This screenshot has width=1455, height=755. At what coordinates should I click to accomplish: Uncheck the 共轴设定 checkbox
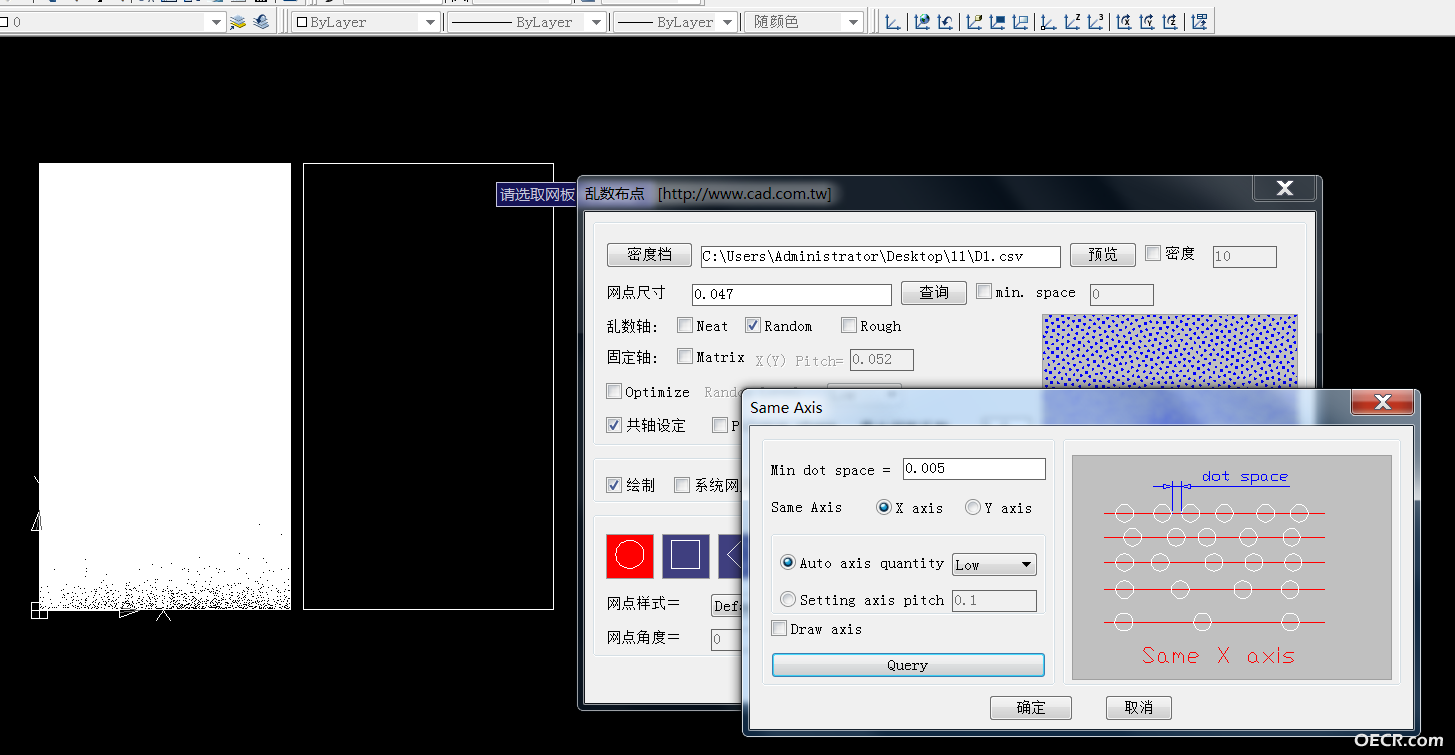(614, 425)
